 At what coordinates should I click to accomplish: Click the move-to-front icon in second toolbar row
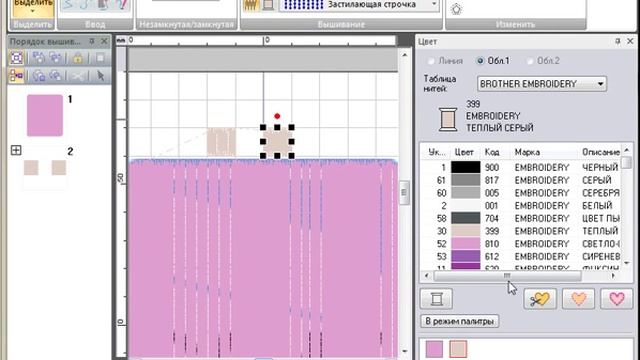[39, 76]
